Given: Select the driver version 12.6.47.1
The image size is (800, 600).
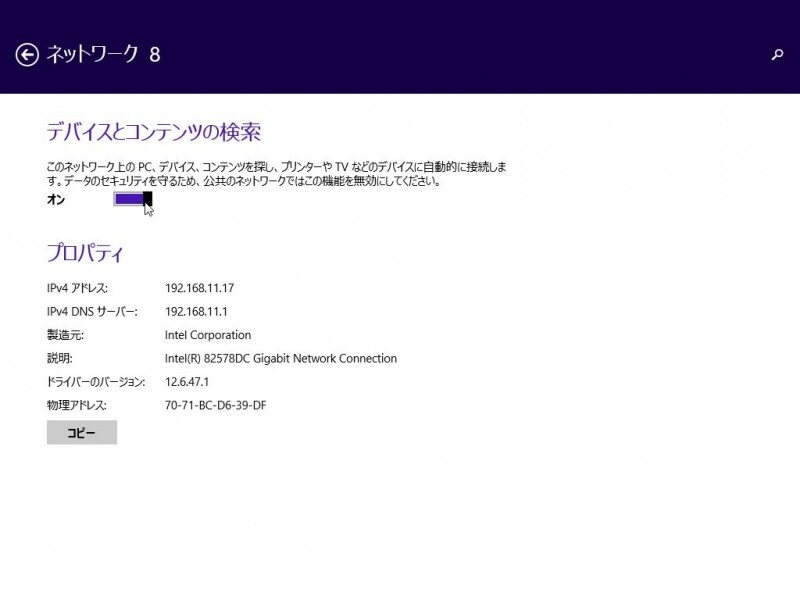Looking at the screenshot, I should 186,382.
